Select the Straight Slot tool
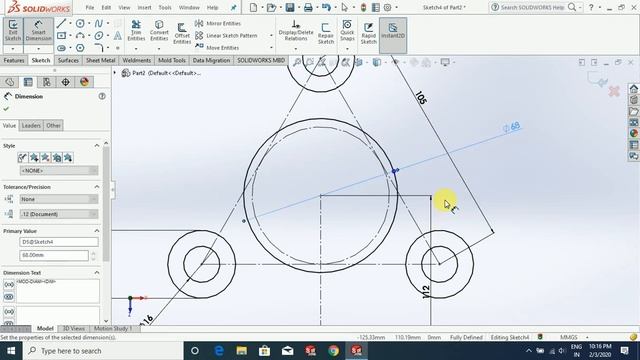Screen dimensions: 640x360 click(x=61, y=48)
